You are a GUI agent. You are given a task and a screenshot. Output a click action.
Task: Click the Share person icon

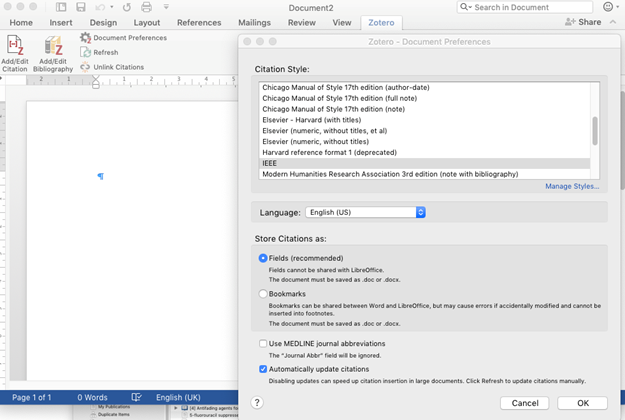pyautogui.click(x=570, y=22)
